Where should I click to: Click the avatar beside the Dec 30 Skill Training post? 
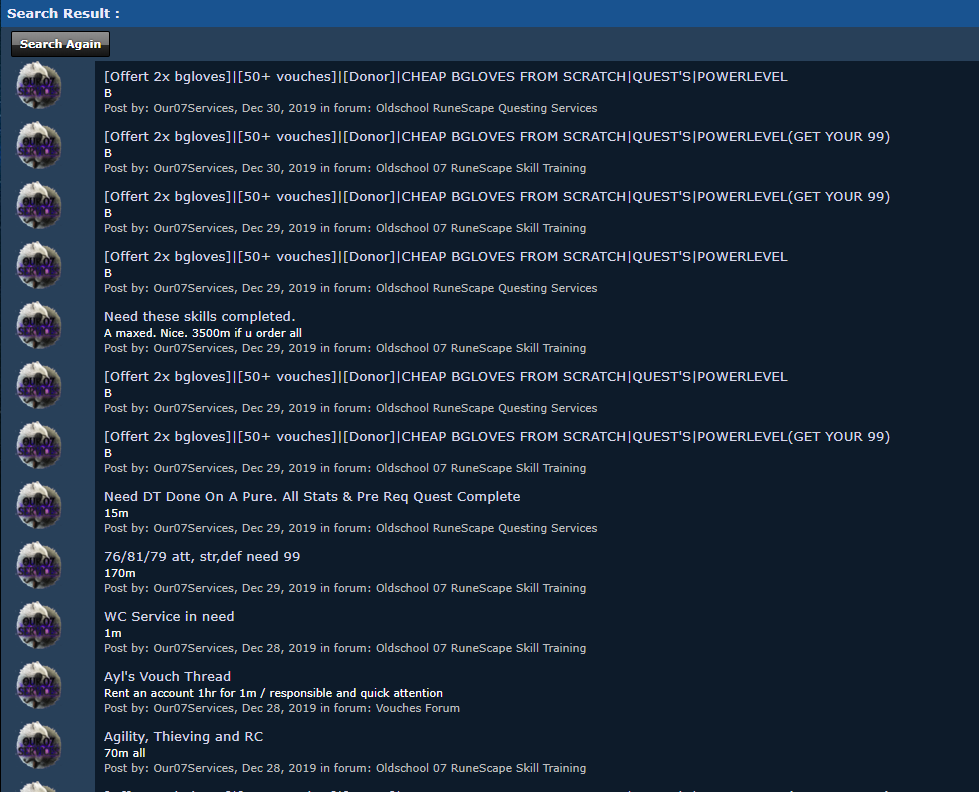tap(39, 145)
